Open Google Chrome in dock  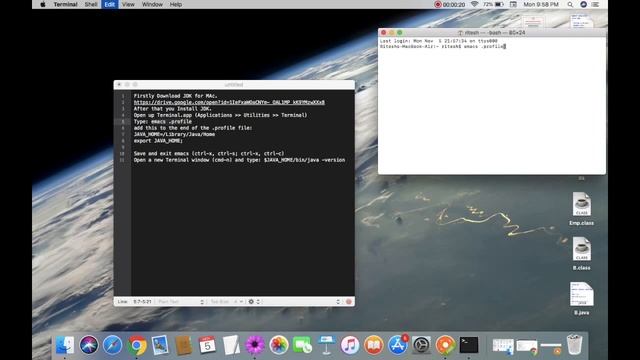pyautogui.click(x=136, y=345)
